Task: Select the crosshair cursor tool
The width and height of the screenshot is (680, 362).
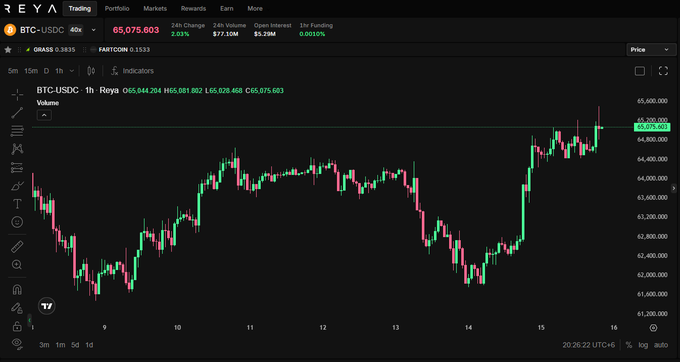Action: coord(17,95)
